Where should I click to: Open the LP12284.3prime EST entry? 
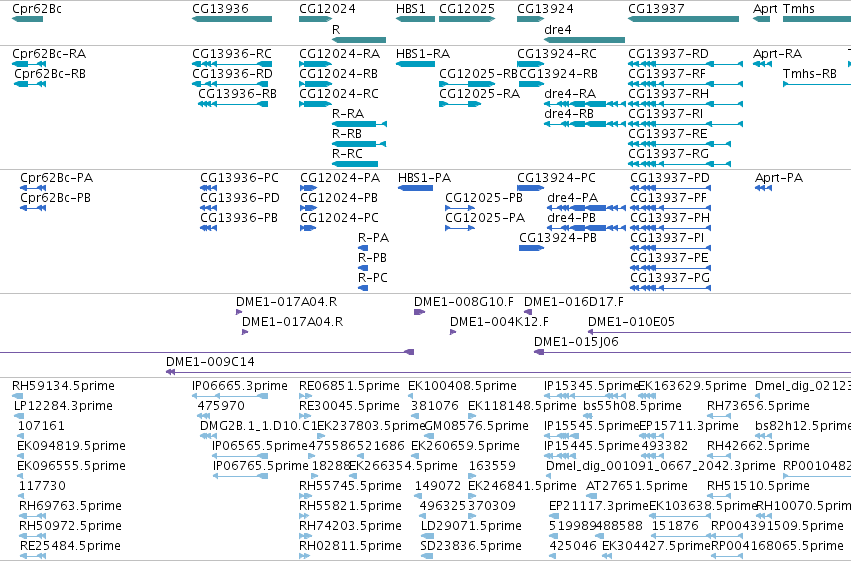pos(63,406)
